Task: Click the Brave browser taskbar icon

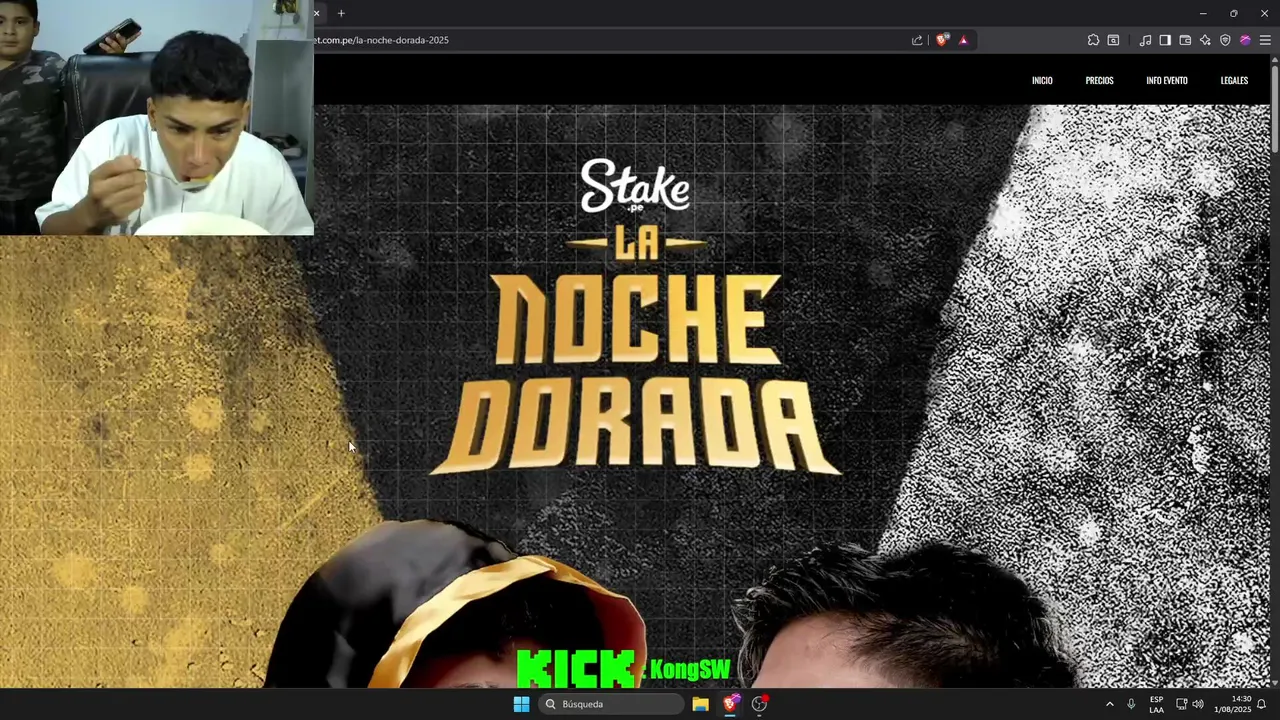Action: coord(731,704)
